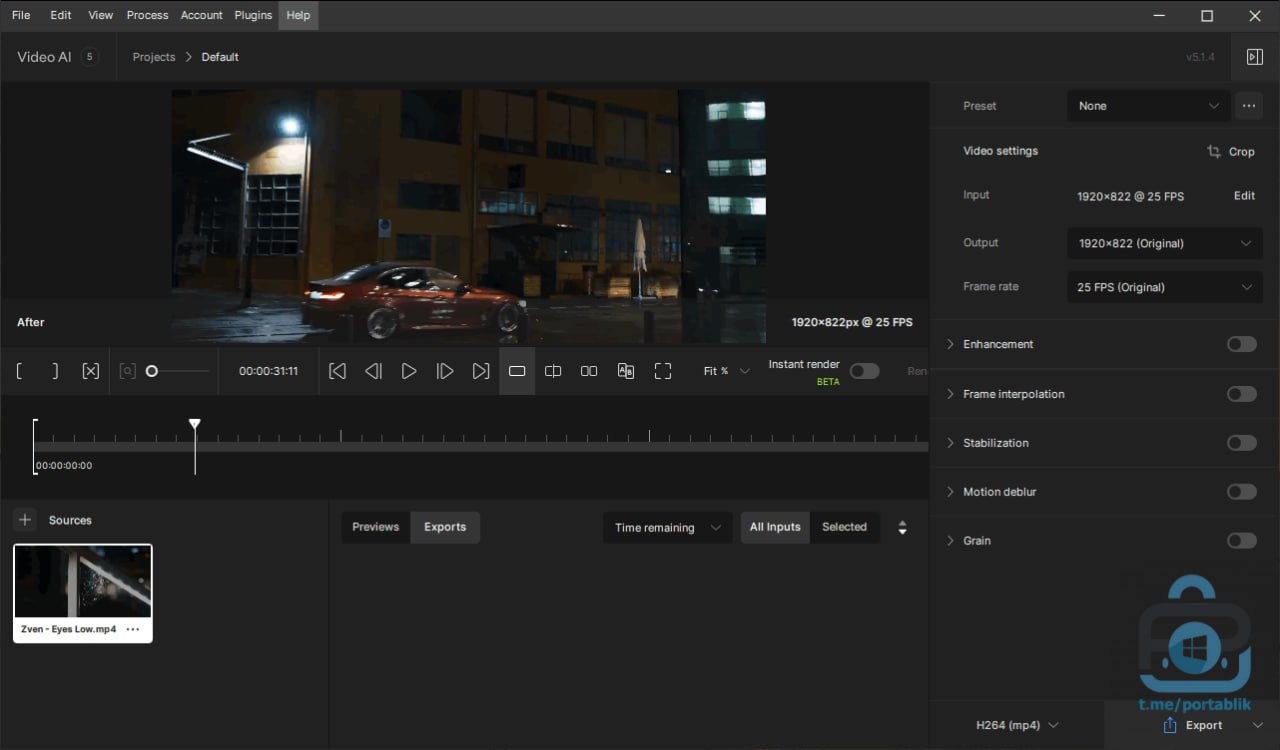Image resolution: width=1280 pixels, height=750 pixels.
Task: Switch to split view mode
Action: (553, 371)
